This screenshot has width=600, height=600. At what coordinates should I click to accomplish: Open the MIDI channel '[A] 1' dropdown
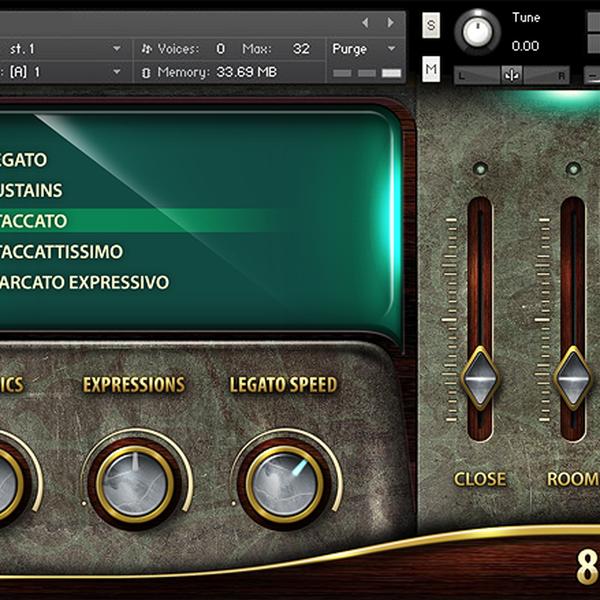pyautogui.click(x=117, y=72)
